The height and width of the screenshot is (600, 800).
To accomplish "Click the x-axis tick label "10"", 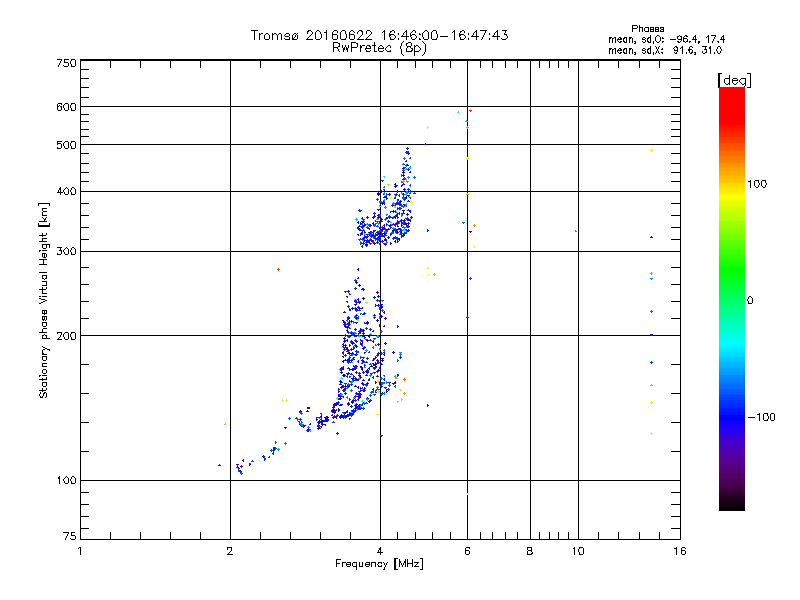I will [x=578, y=551].
